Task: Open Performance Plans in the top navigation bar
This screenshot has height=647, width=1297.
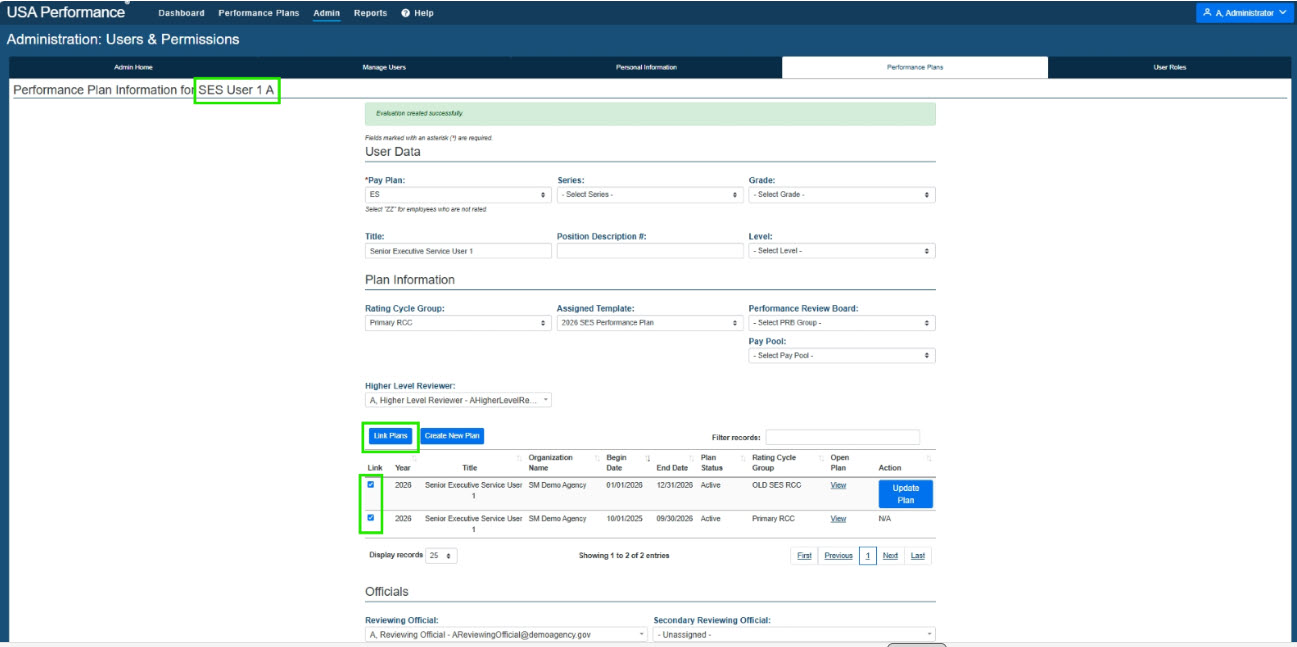Action: pyautogui.click(x=259, y=13)
